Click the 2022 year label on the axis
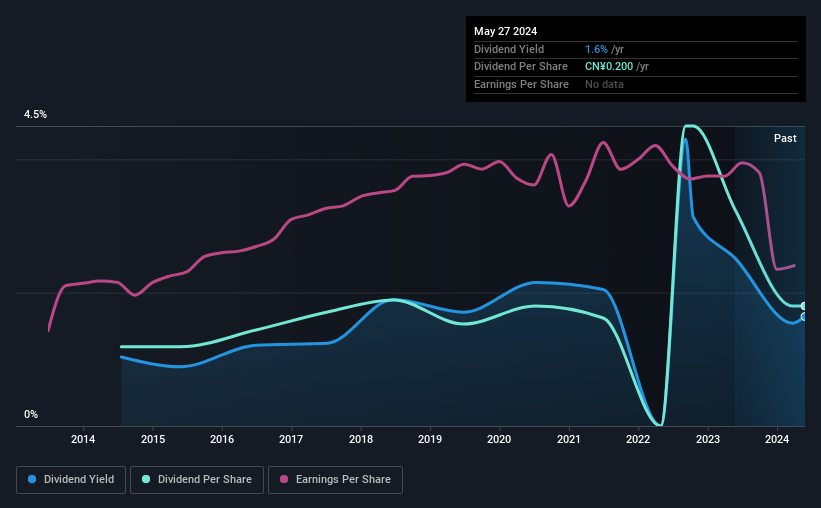 click(638, 439)
